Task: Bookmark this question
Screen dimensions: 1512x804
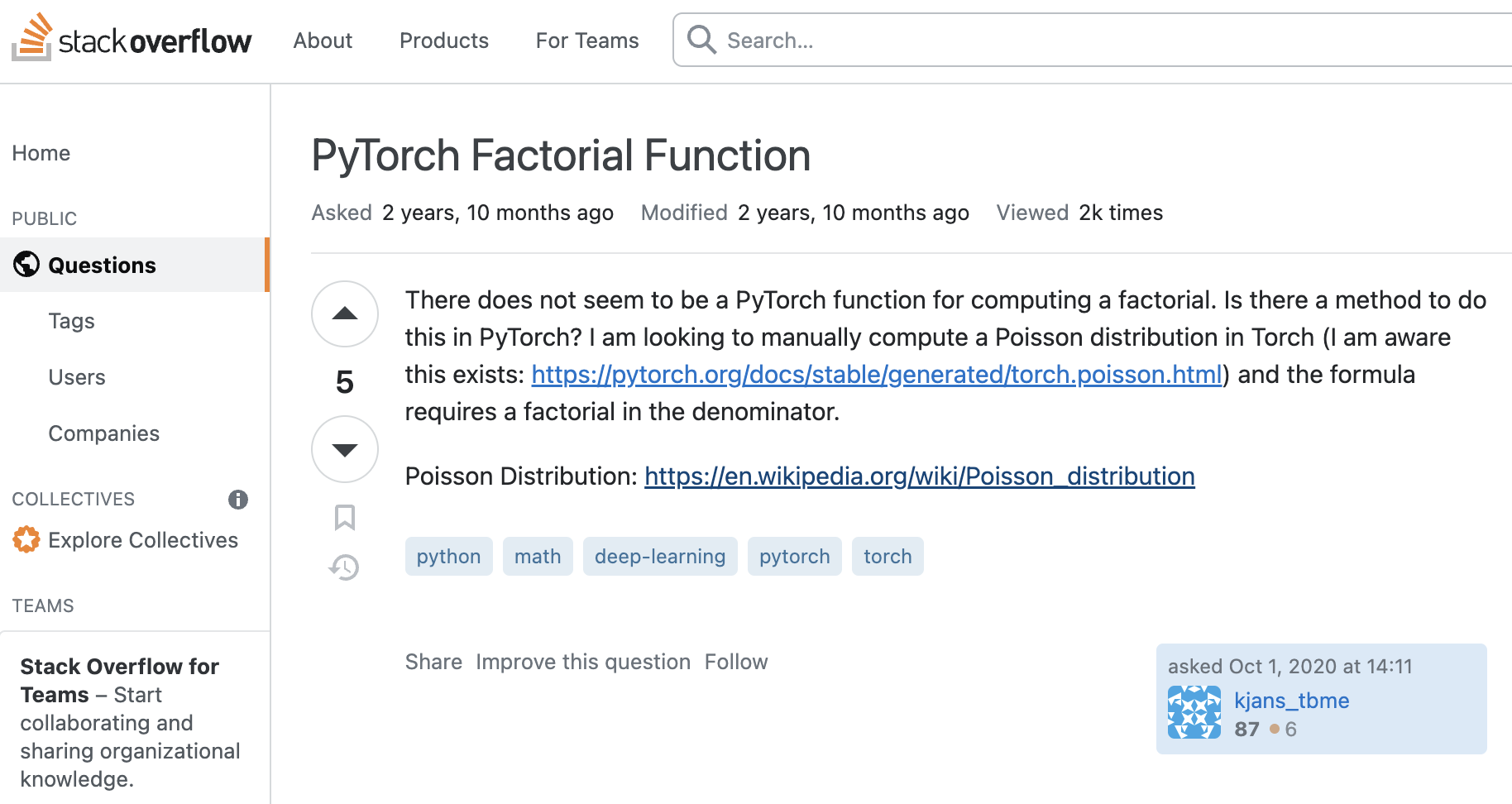Action: pos(345,518)
